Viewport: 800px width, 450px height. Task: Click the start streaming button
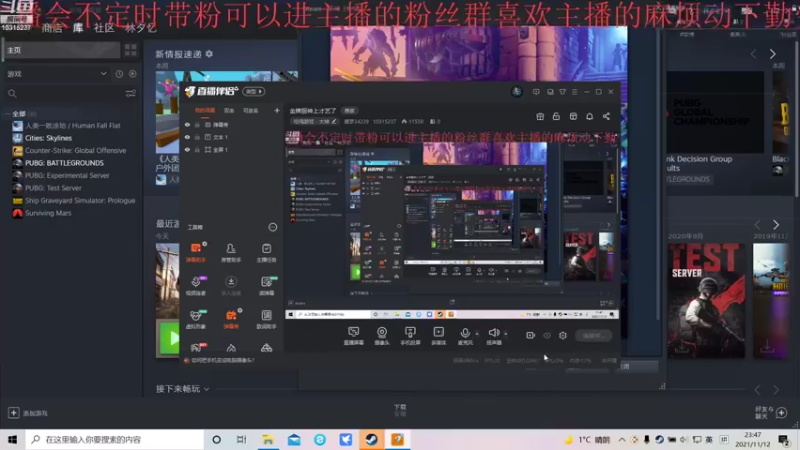[593, 335]
